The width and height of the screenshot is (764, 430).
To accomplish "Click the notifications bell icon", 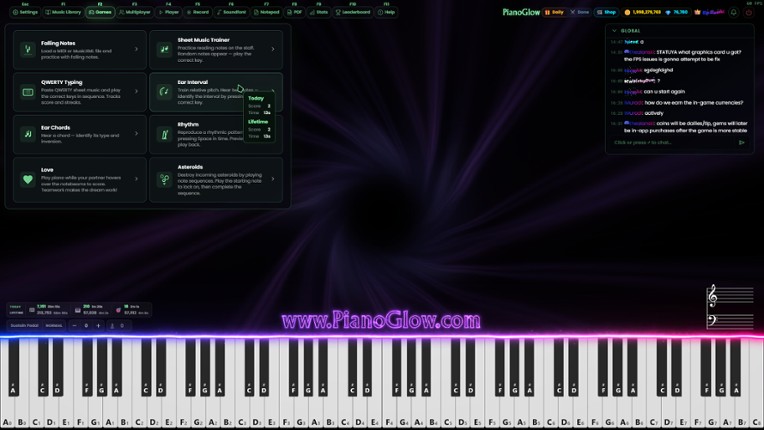I will click(733, 12).
